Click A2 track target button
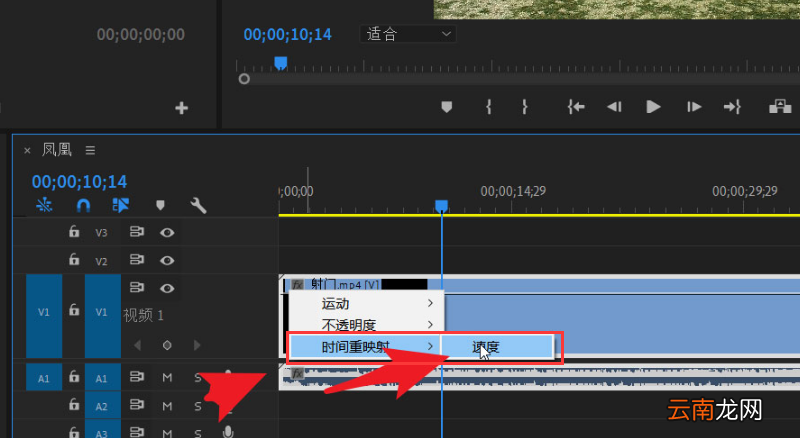This screenshot has height=438, width=800. point(103,406)
